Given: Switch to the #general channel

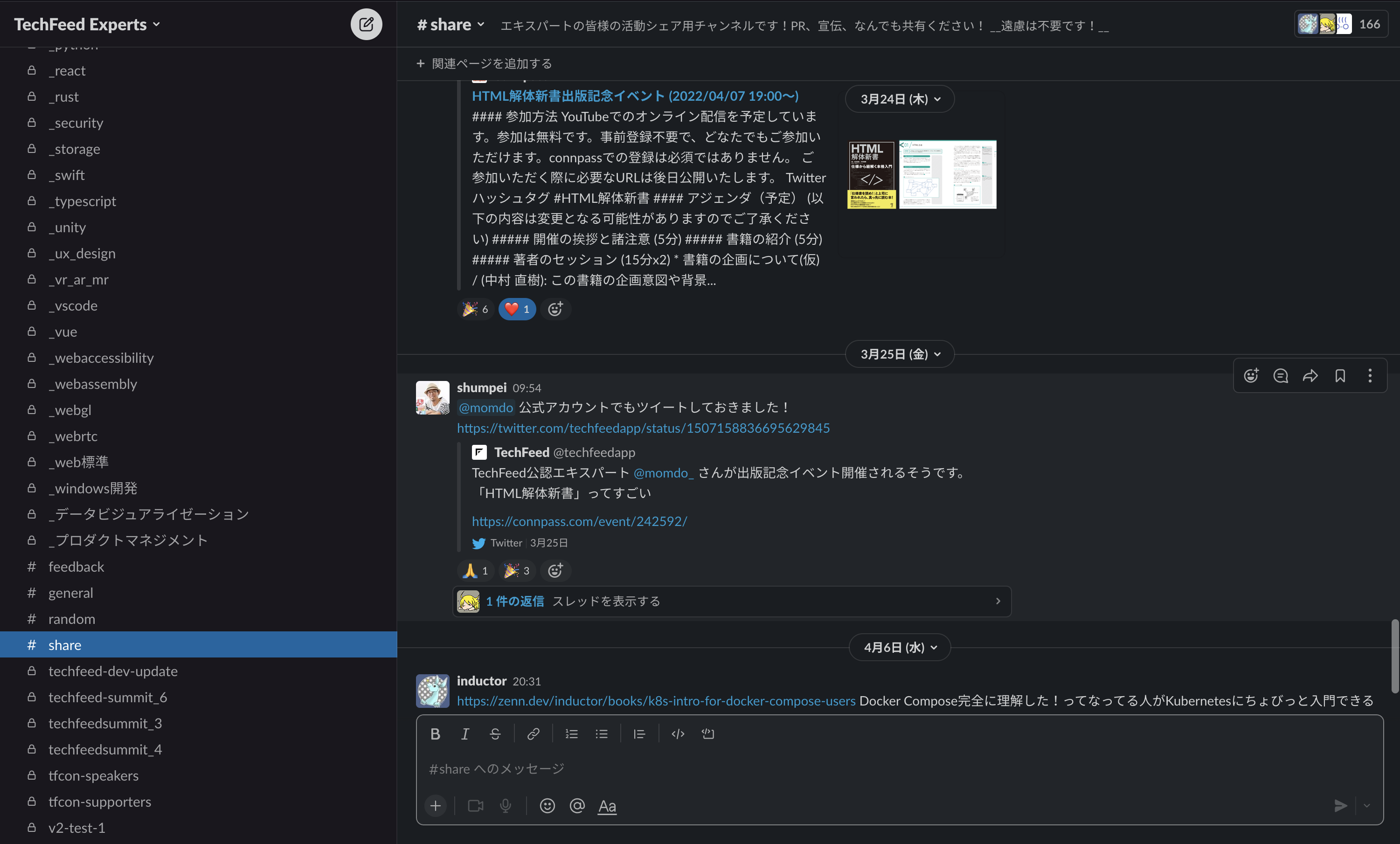Looking at the screenshot, I should pos(70,592).
